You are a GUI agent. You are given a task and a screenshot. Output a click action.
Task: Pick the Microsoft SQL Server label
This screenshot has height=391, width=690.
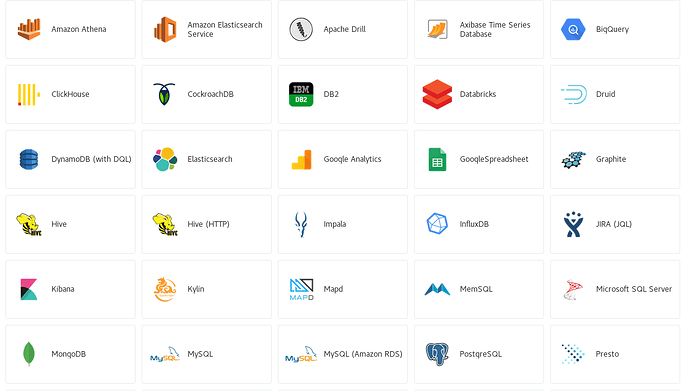click(634, 289)
